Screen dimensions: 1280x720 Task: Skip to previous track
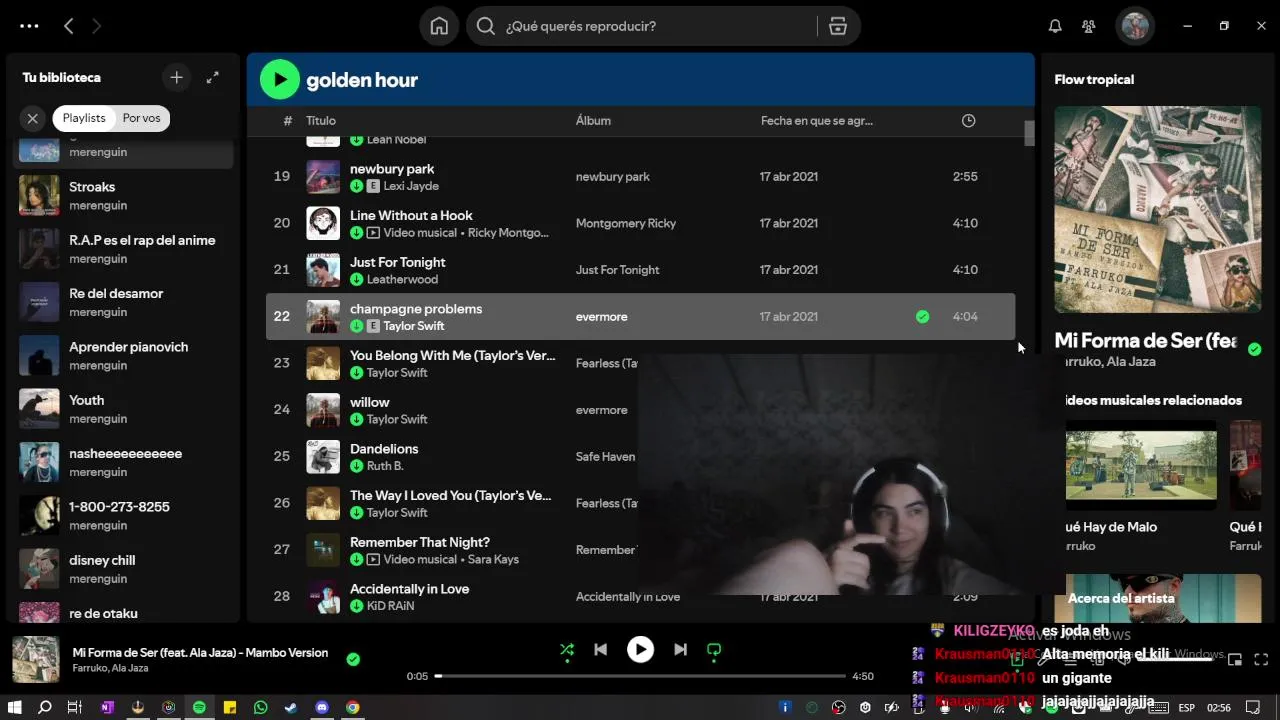(600, 650)
